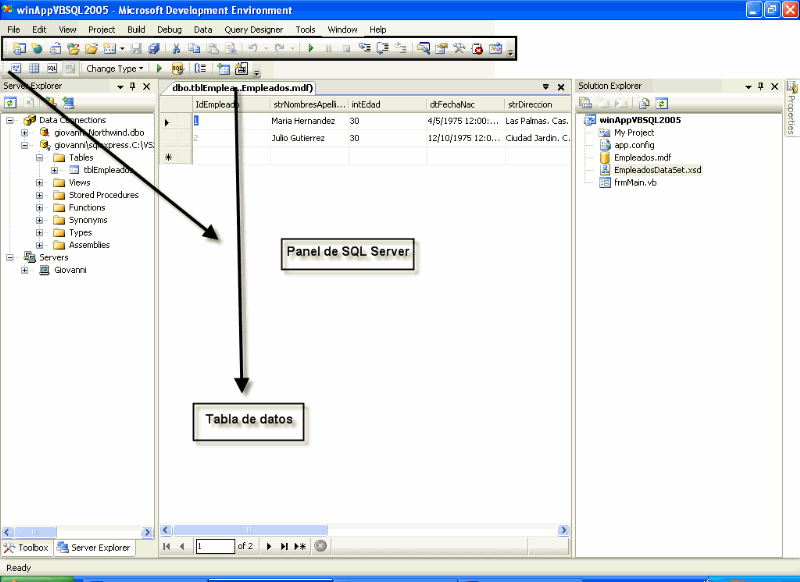Run the query with Execute SQL icon
Image resolution: width=800 pixels, height=582 pixels.
click(159, 68)
